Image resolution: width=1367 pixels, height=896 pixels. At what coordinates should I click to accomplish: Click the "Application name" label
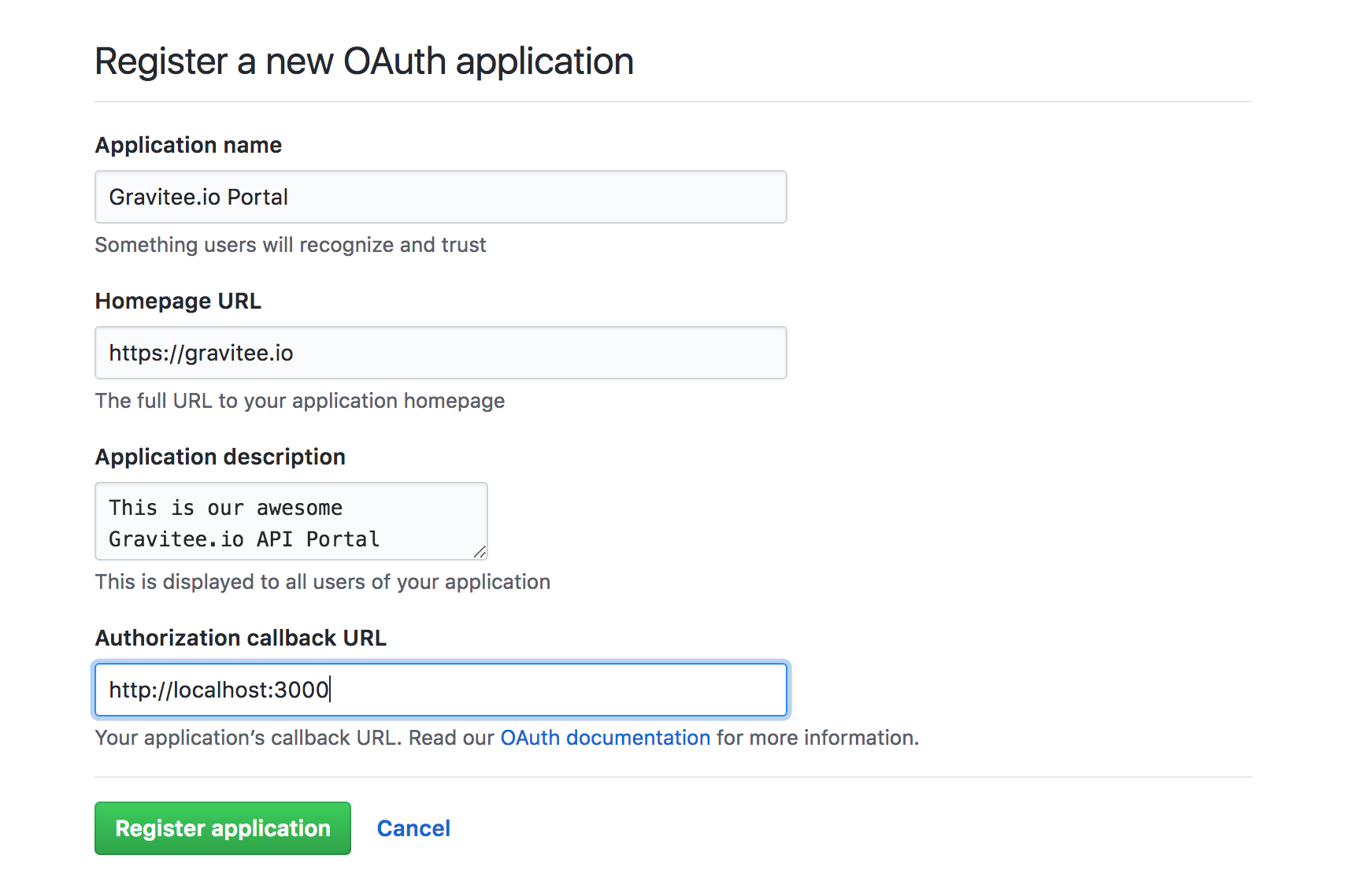(188, 145)
